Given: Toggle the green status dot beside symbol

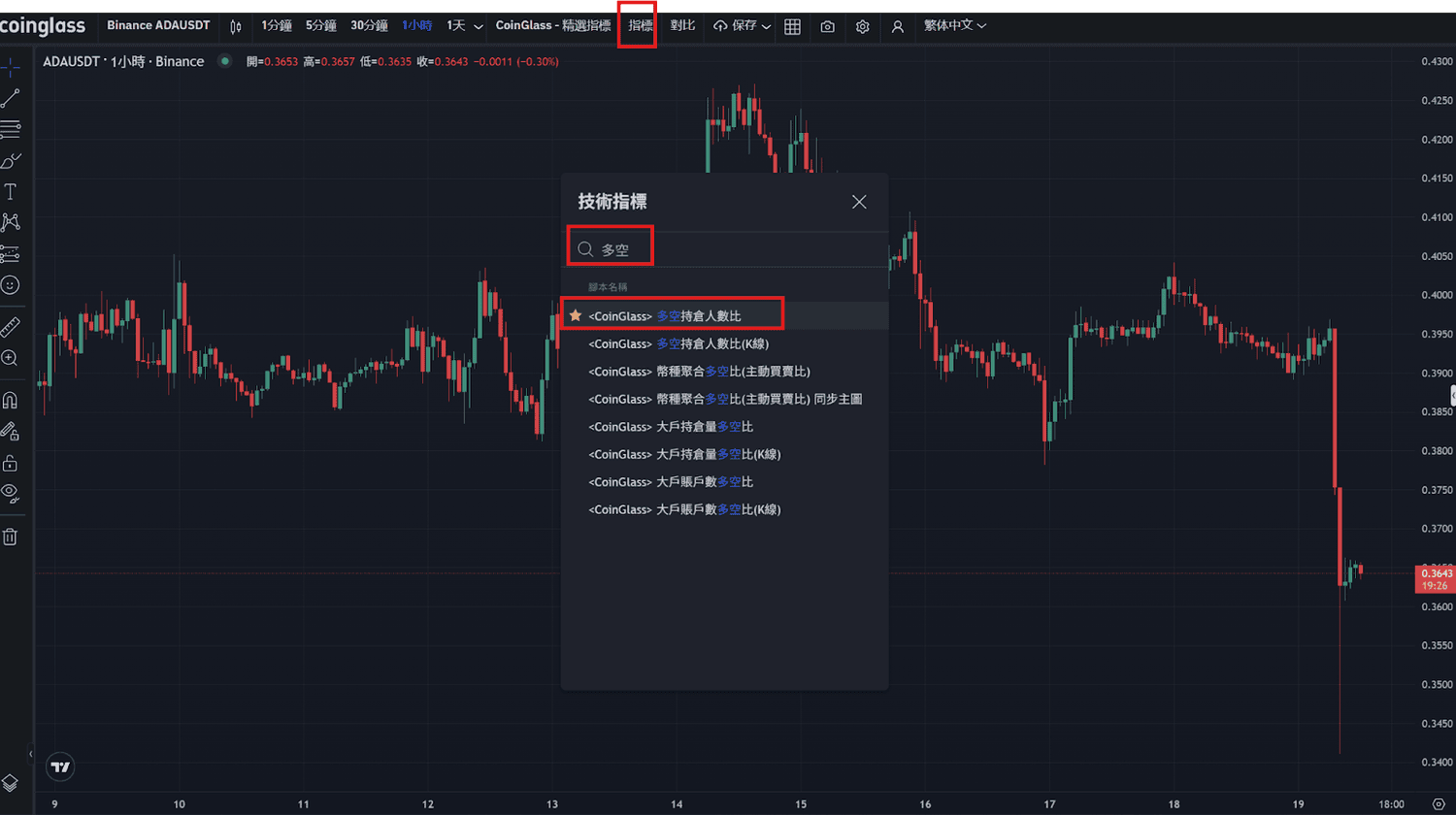Looking at the screenshot, I should tap(225, 61).
